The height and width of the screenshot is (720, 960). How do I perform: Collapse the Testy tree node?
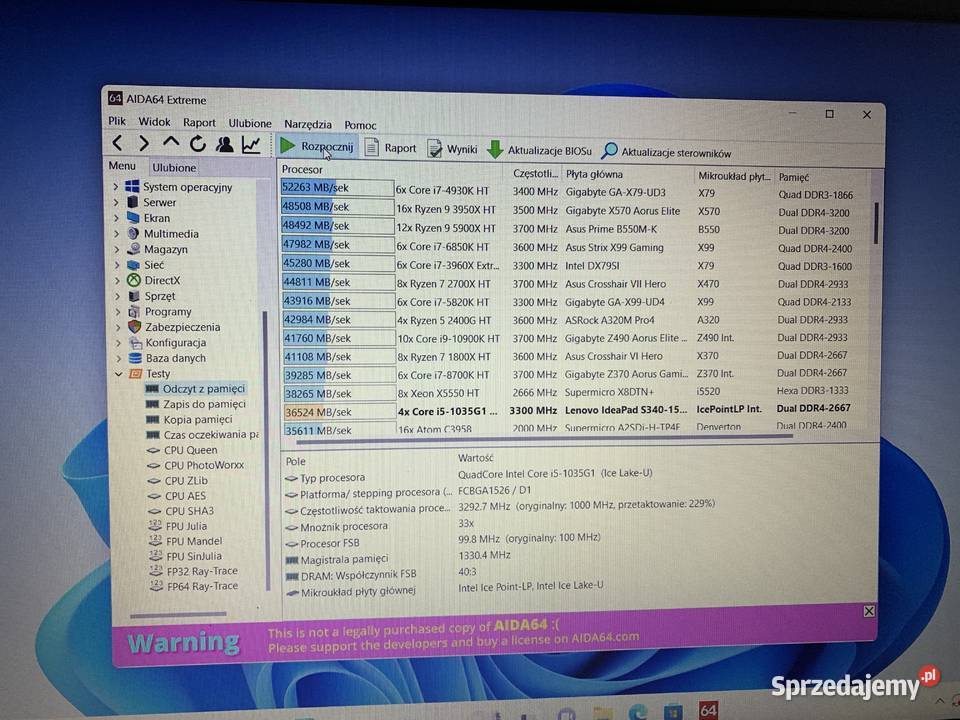pyautogui.click(x=119, y=373)
